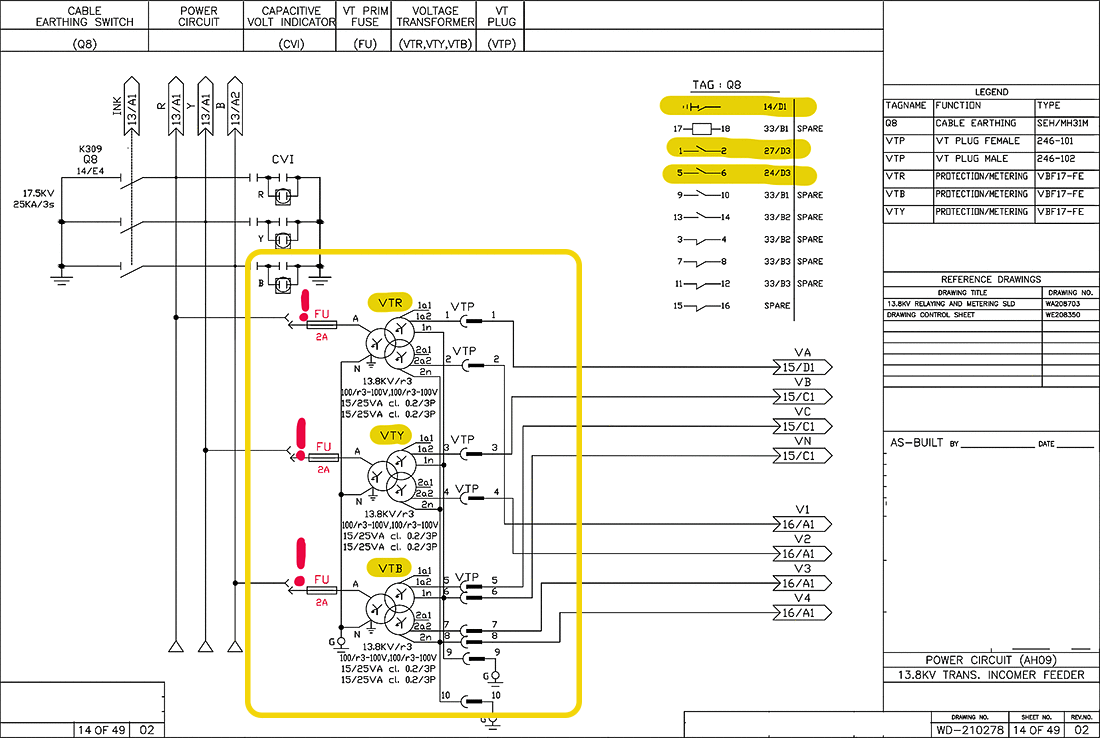The height and width of the screenshot is (738, 1100).
Task: Click the '27/D3' cross-reference in tag list
Action: pyautogui.click(x=777, y=151)
